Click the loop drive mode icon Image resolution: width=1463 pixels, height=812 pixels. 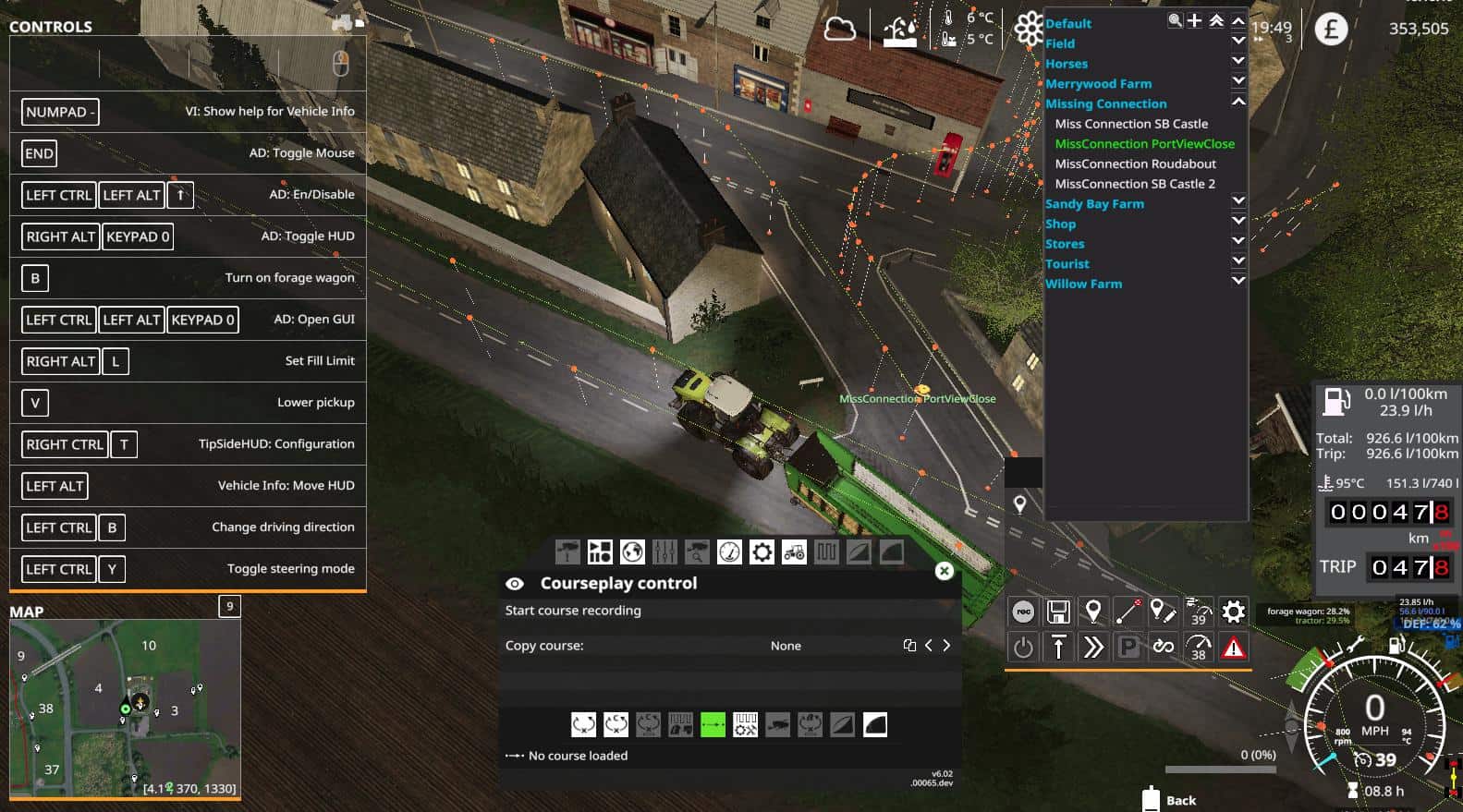point(1163,648)
